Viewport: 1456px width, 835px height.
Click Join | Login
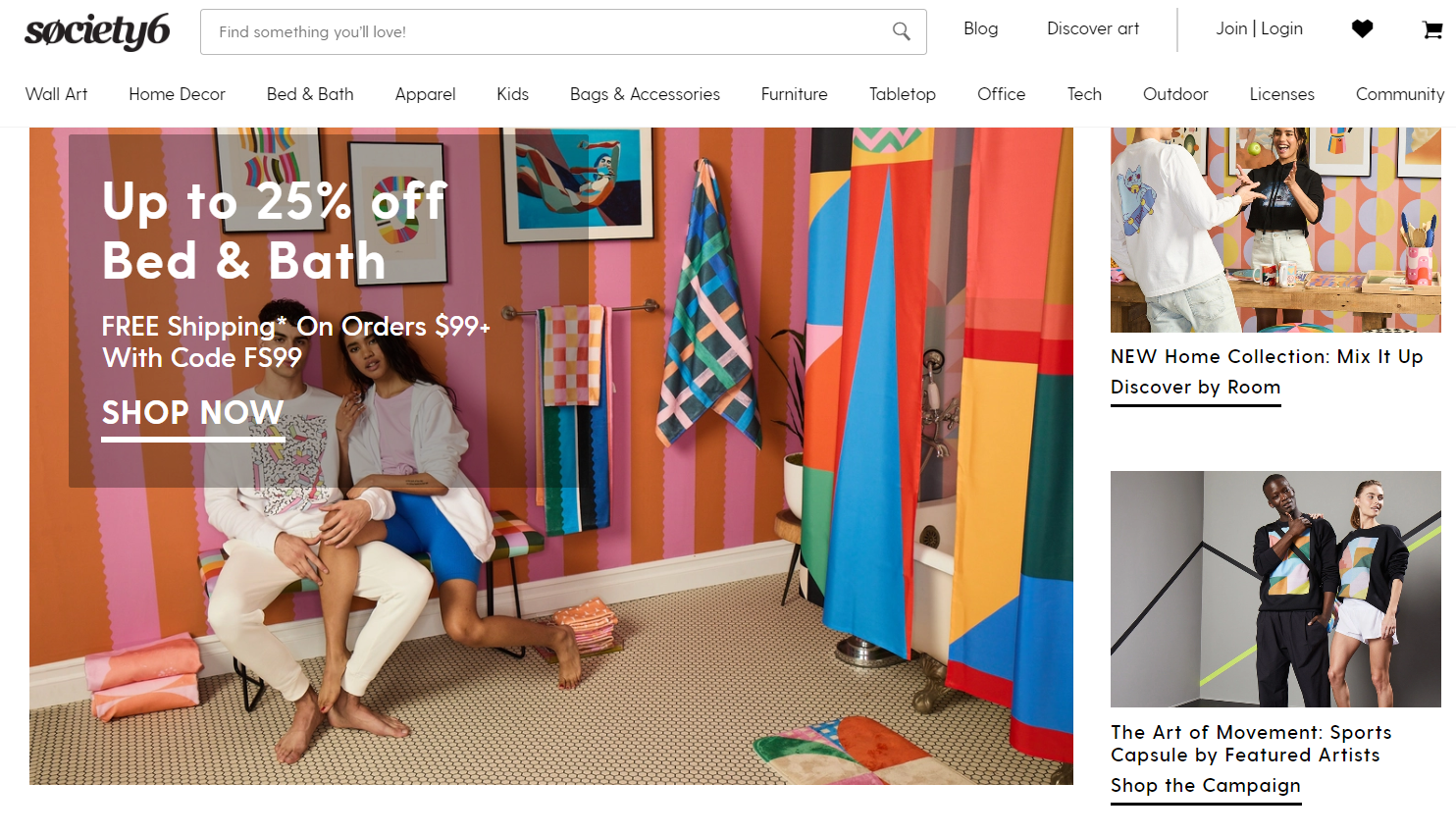click(1259, 28)
